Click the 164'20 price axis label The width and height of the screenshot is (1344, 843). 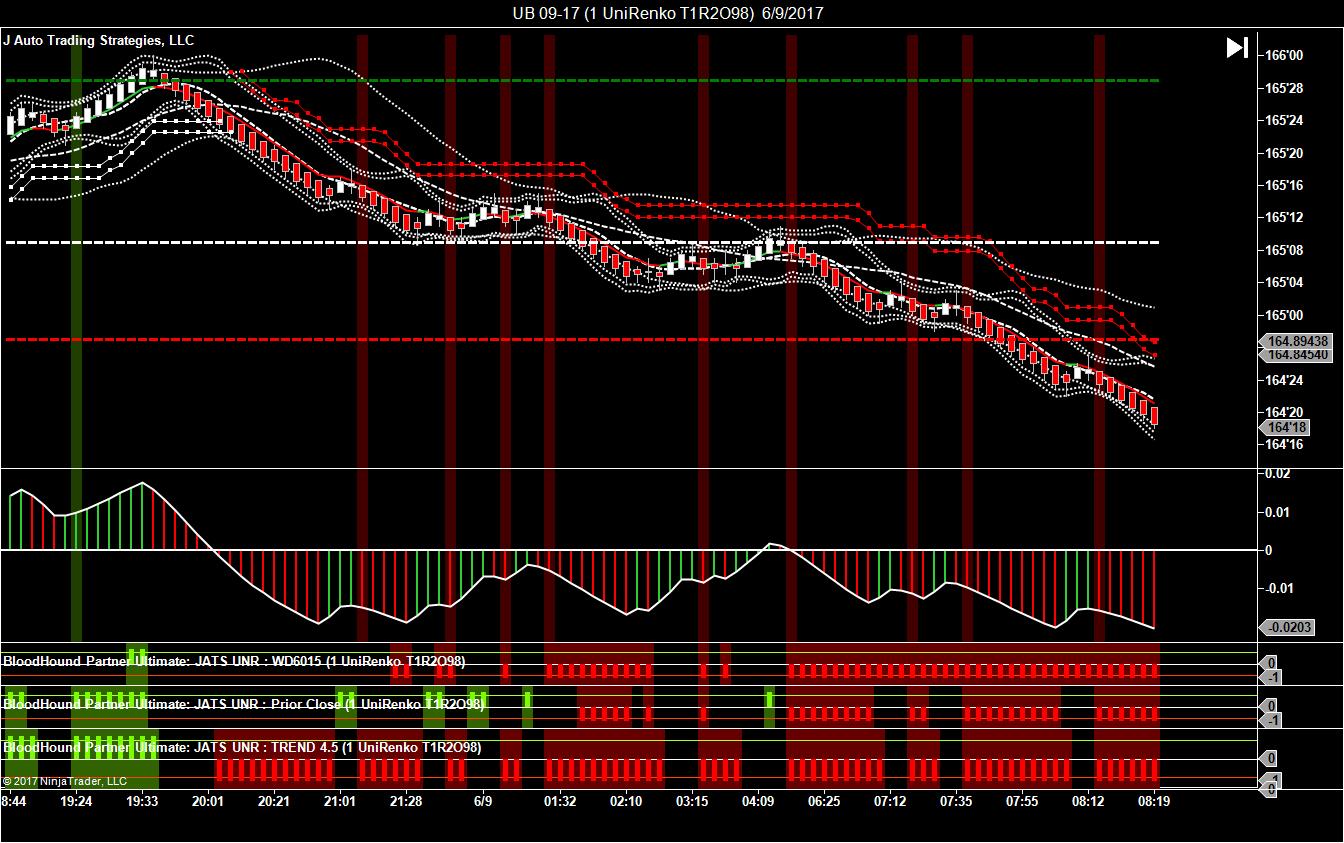pyautogui.click(x=1284, y=412)
